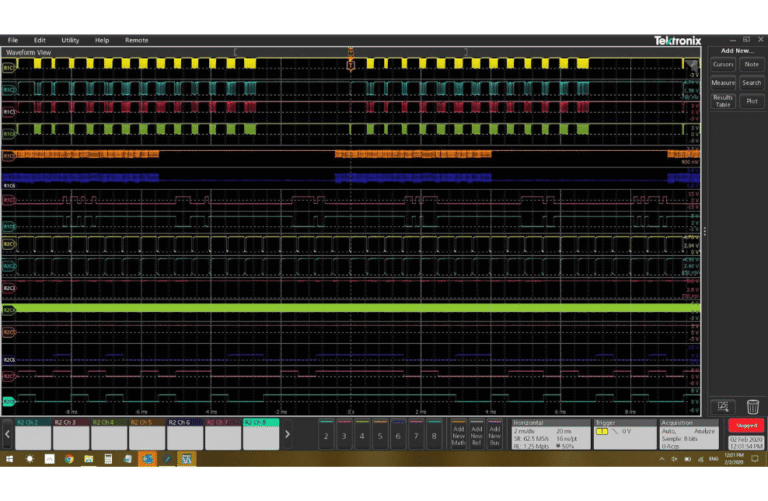The height and width of the screenshot is (501, 768).
Task: Open the Acquisition settings badge
Action: click(689, 434)
